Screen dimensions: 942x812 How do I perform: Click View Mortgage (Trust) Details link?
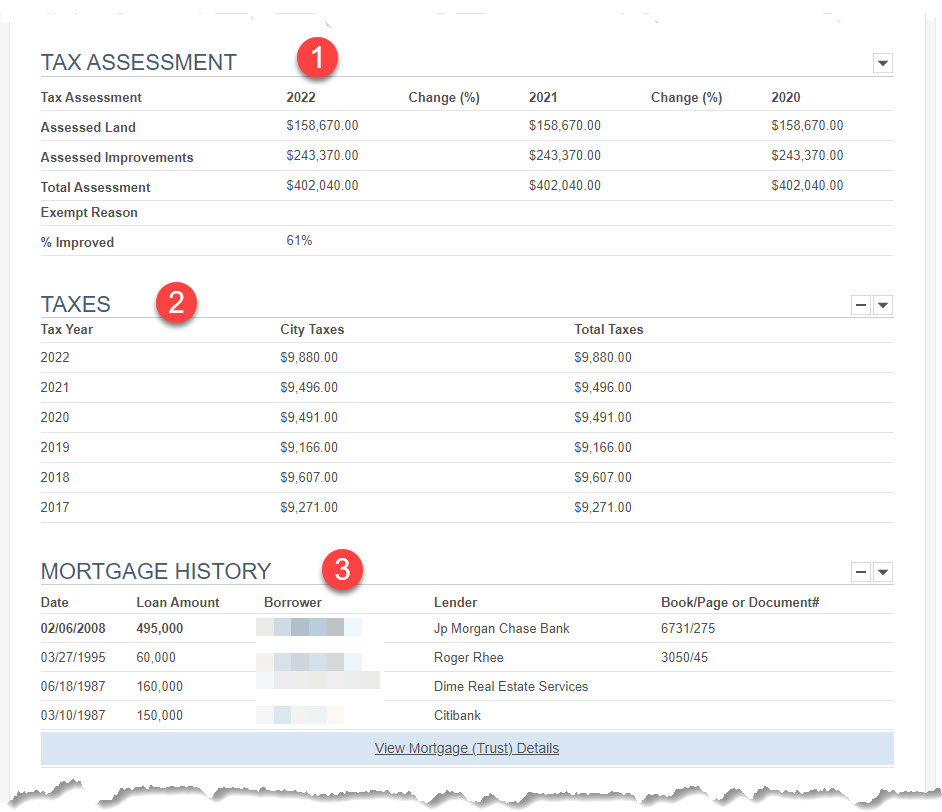[x=466, y=747]
